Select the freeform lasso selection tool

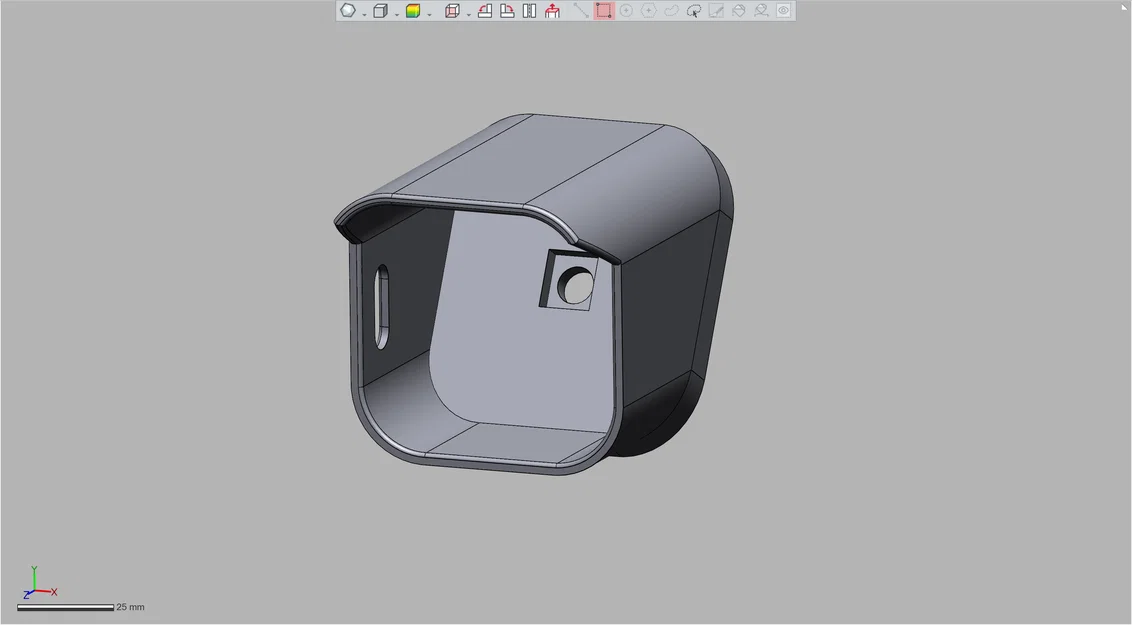point(671,11)
